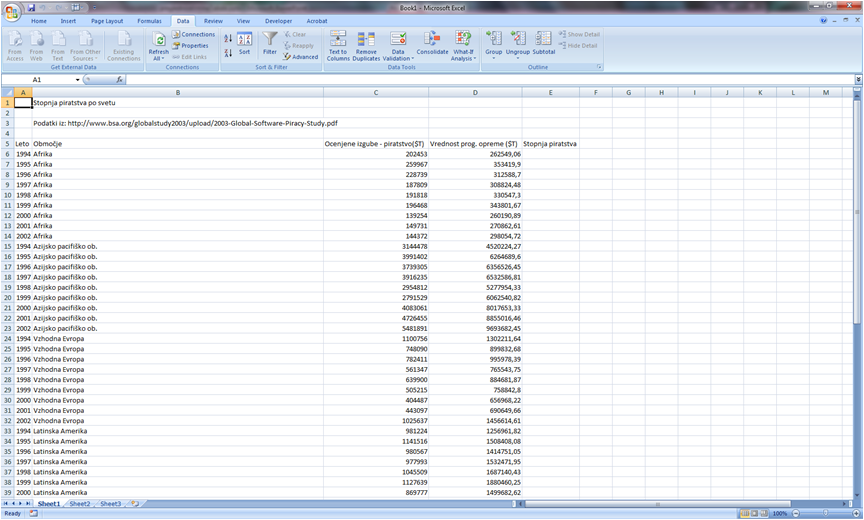This screenshot has width=864, height=520.
Task: Customize Quick Access Toolbar dropdown
Action: pos(94,8)
